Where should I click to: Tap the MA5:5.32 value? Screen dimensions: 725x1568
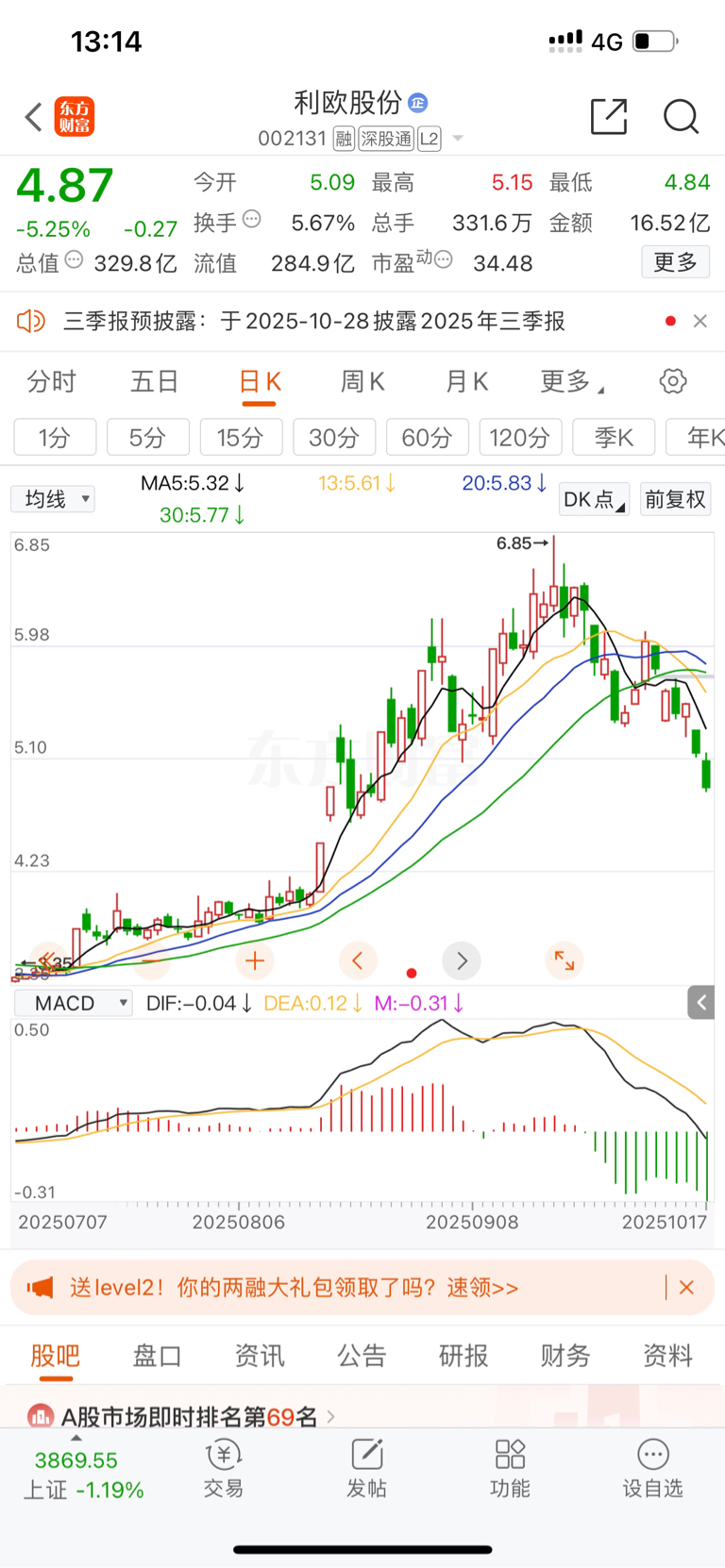click(x=193, y=483)
